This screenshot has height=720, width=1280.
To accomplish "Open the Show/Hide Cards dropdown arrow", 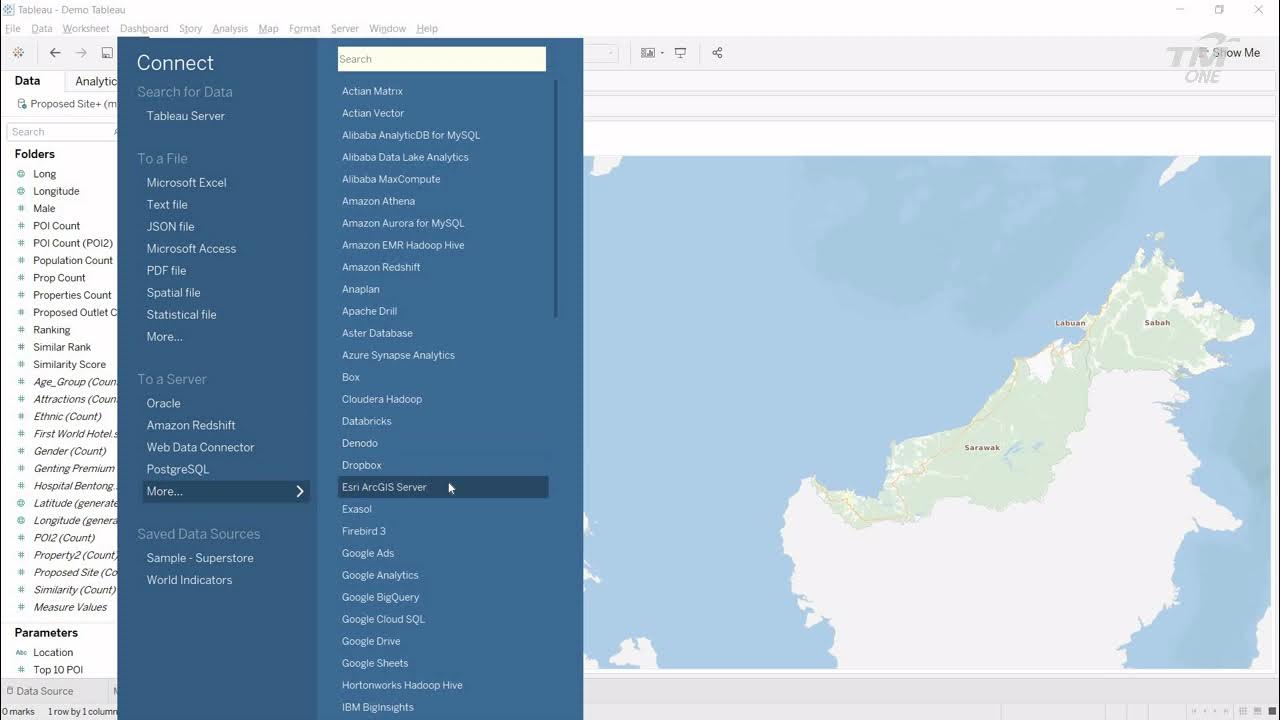I will tap(662, 53).
